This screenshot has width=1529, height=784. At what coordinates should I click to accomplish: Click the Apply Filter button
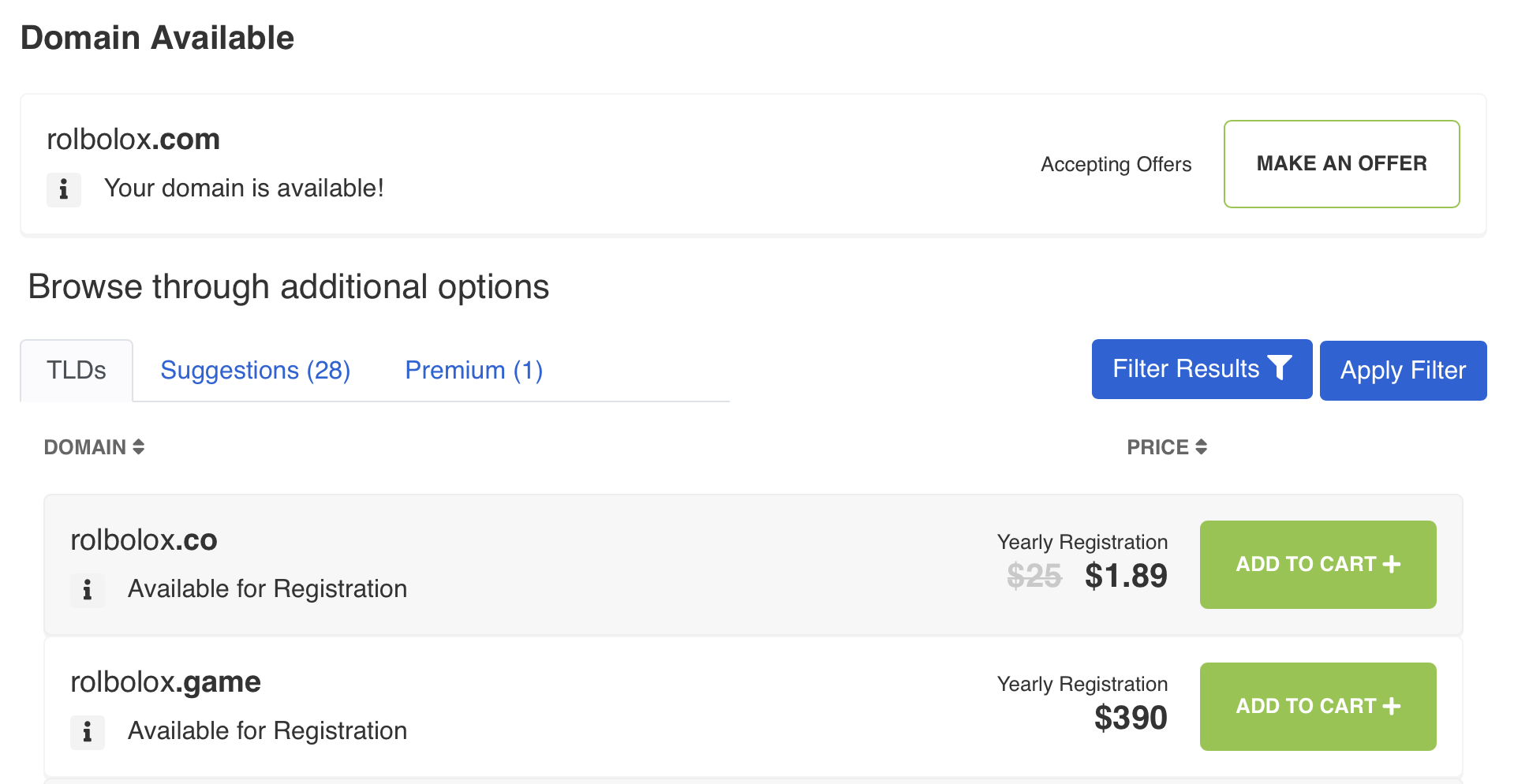[1403, 371]
